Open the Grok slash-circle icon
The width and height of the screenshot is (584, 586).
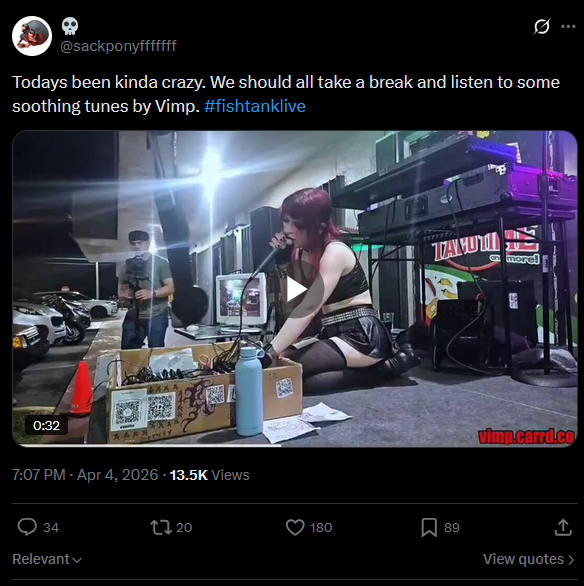tap(541, 27)
